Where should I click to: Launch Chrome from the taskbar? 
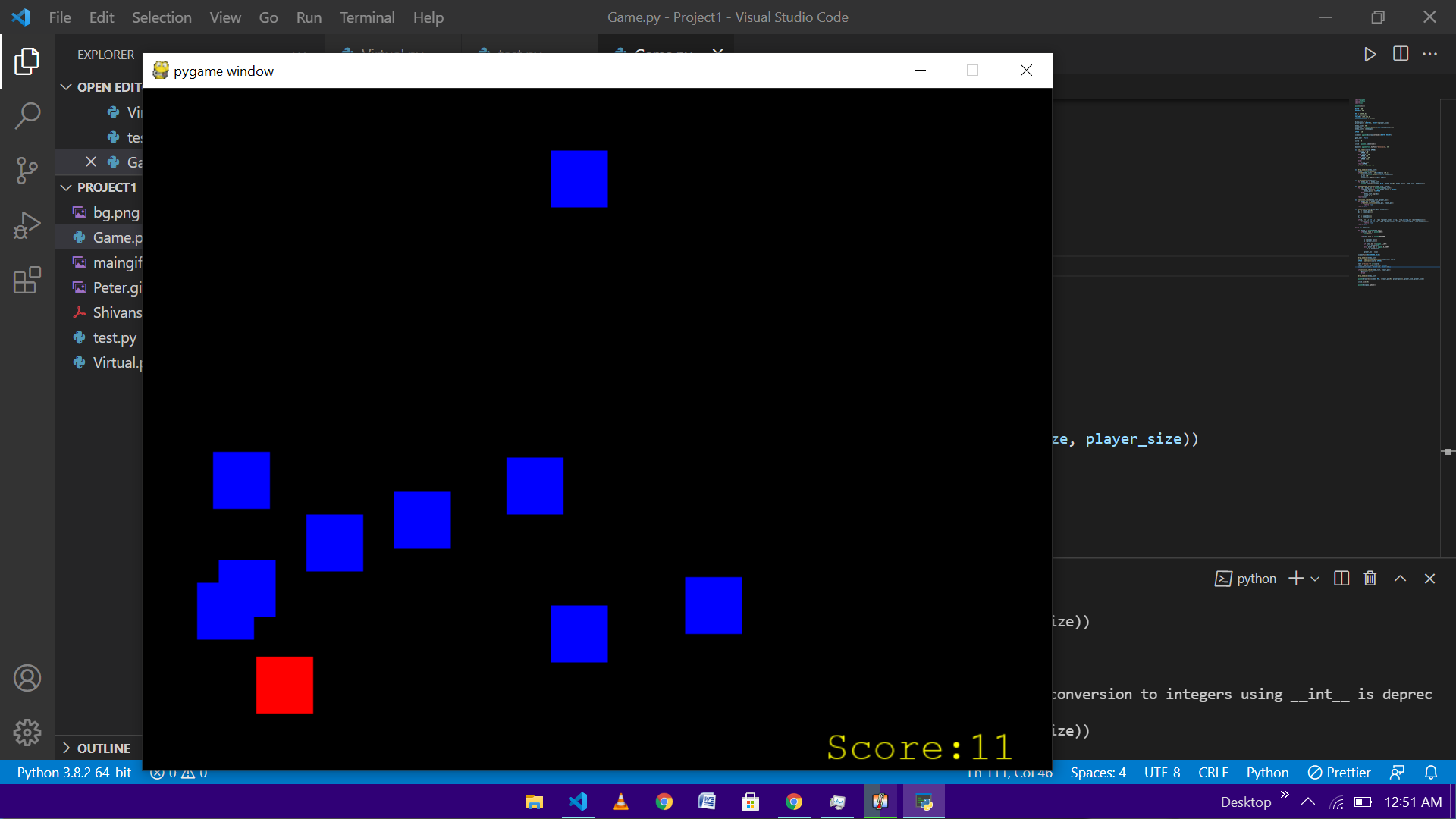tap(664, 801)
